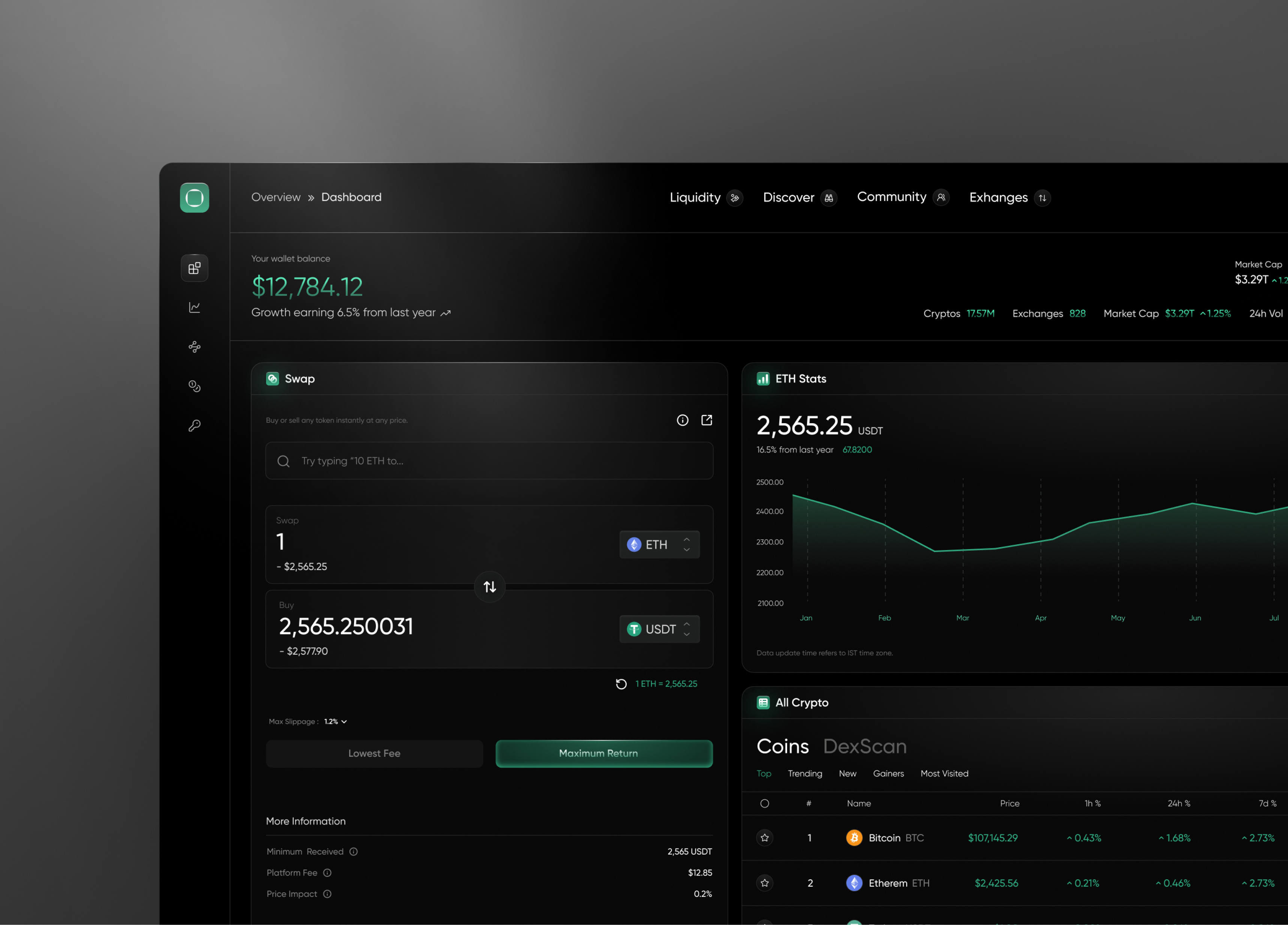Open the line chart analytics sidebar icon

tap(194, 307)
